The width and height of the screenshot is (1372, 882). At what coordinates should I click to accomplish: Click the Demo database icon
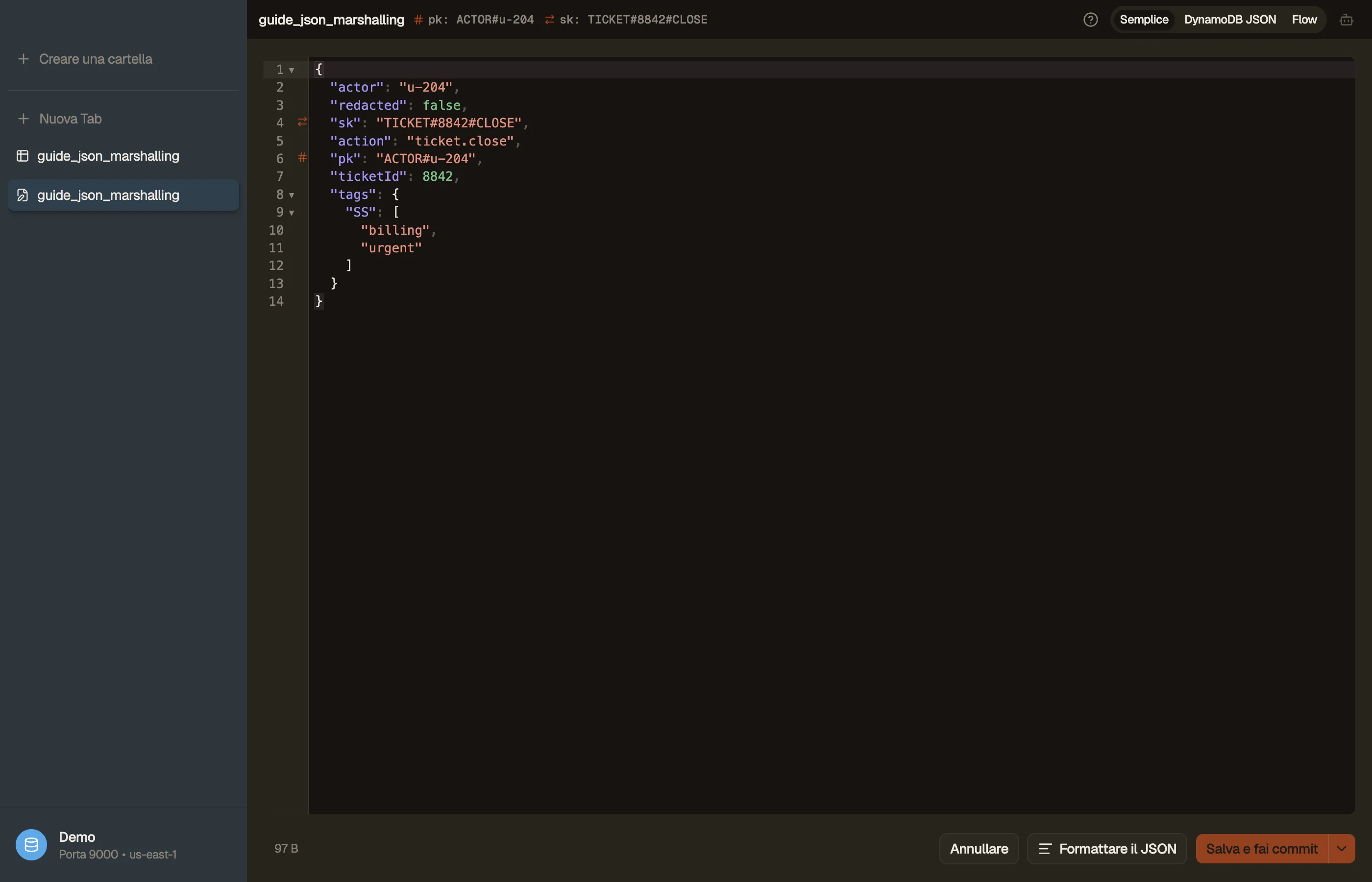(31, 845)
